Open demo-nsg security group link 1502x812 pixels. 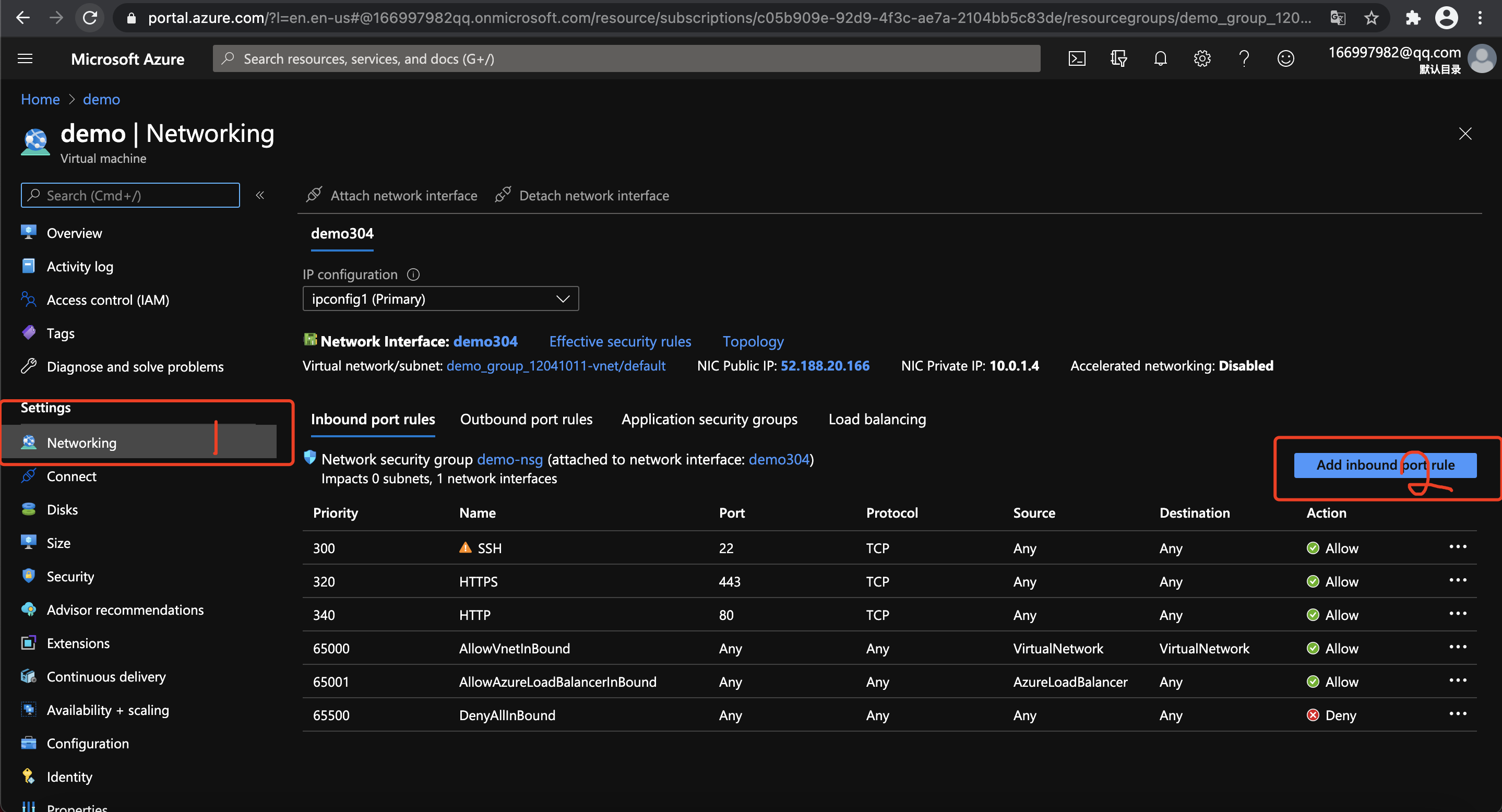coord(509,459)
